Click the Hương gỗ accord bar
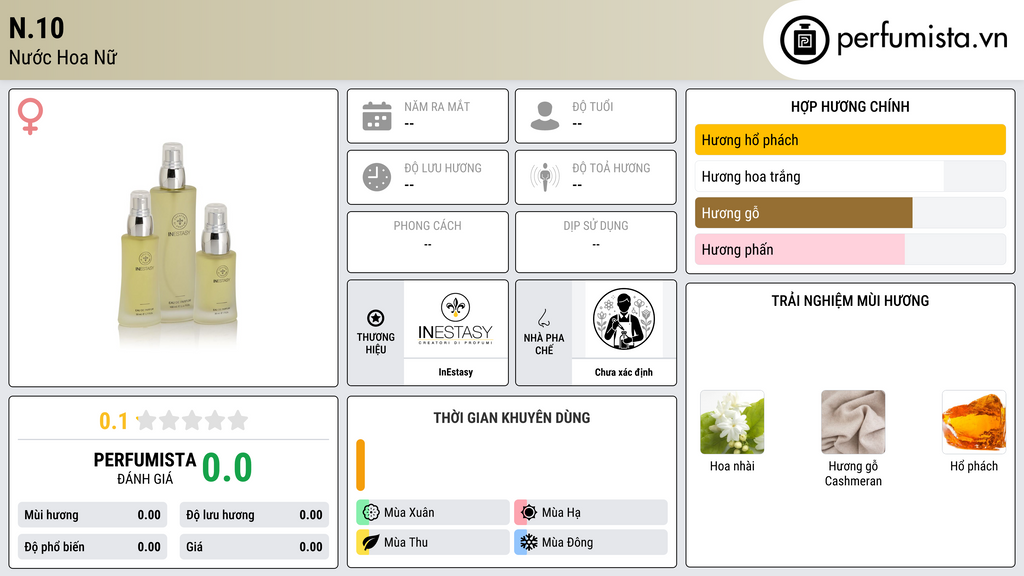Screen dimensions: 1024x576 click(x=850, y=213)
